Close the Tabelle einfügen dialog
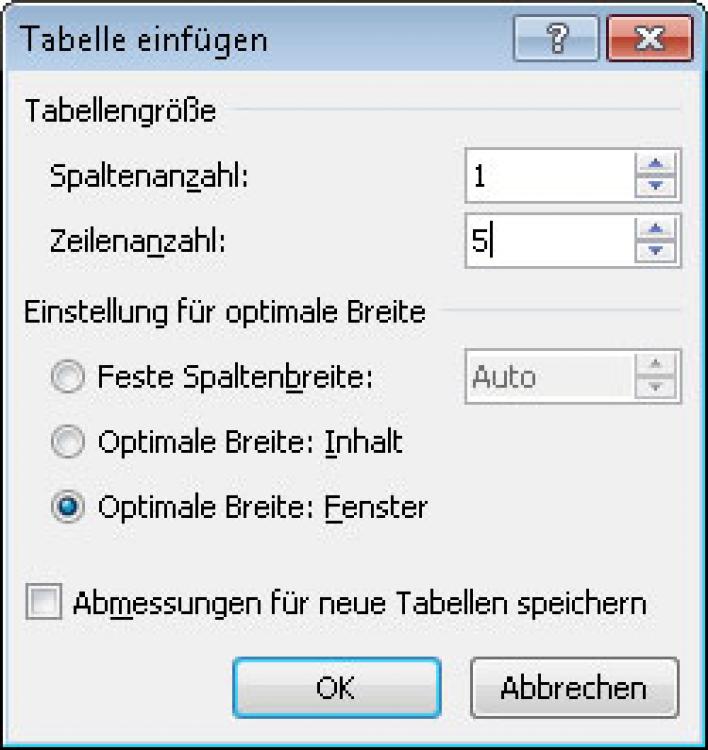The height and width of the screenshot is (750, 708). [649, 42]
